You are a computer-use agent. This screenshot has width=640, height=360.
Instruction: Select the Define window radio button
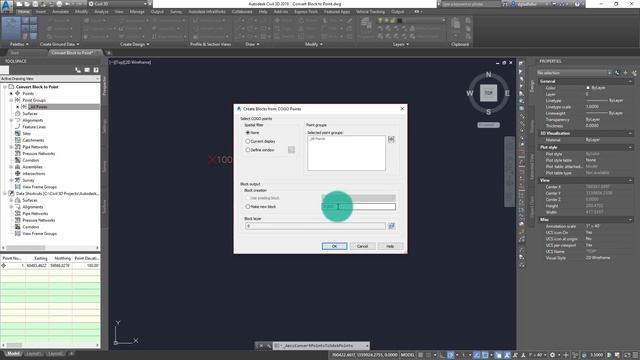[x=247, y=150]
